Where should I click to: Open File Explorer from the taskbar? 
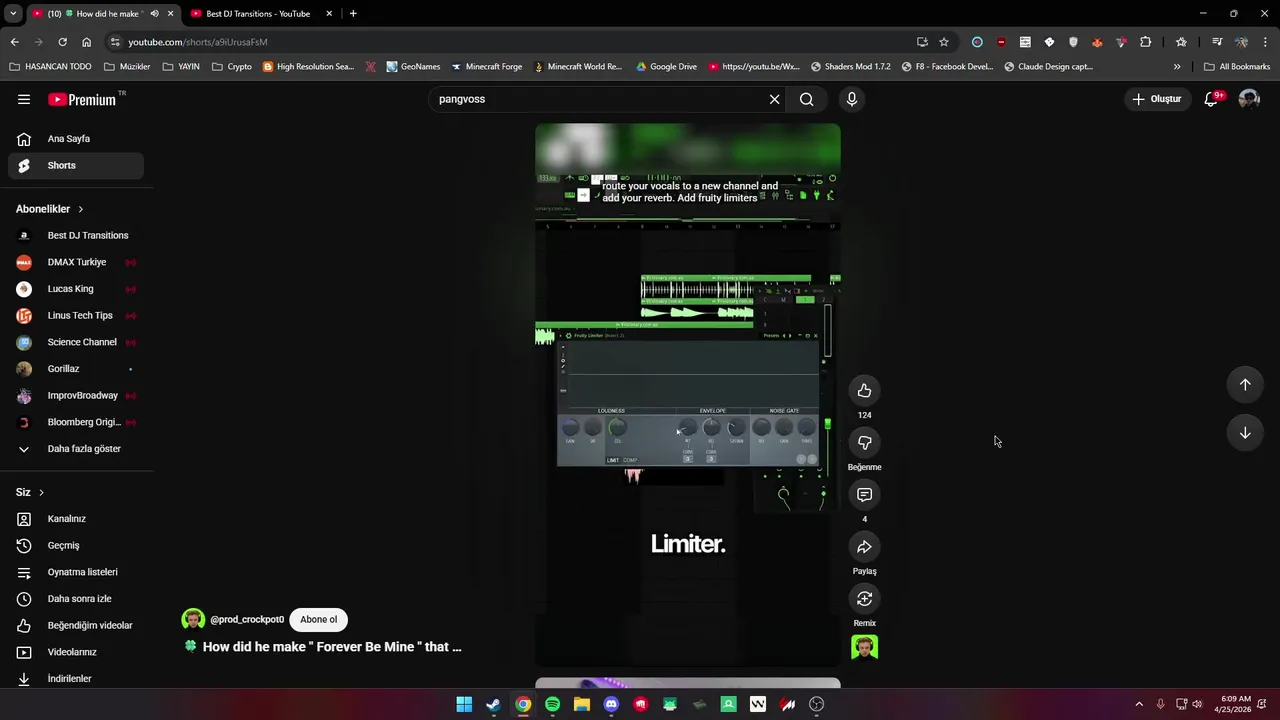[582, 704]
